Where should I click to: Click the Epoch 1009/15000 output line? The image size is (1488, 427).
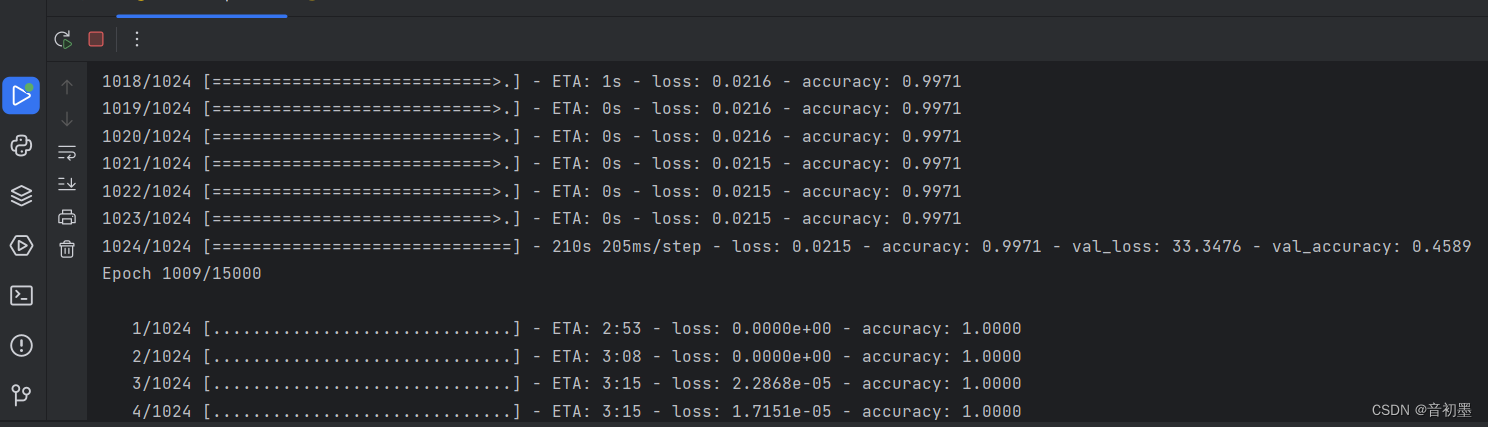182,274
